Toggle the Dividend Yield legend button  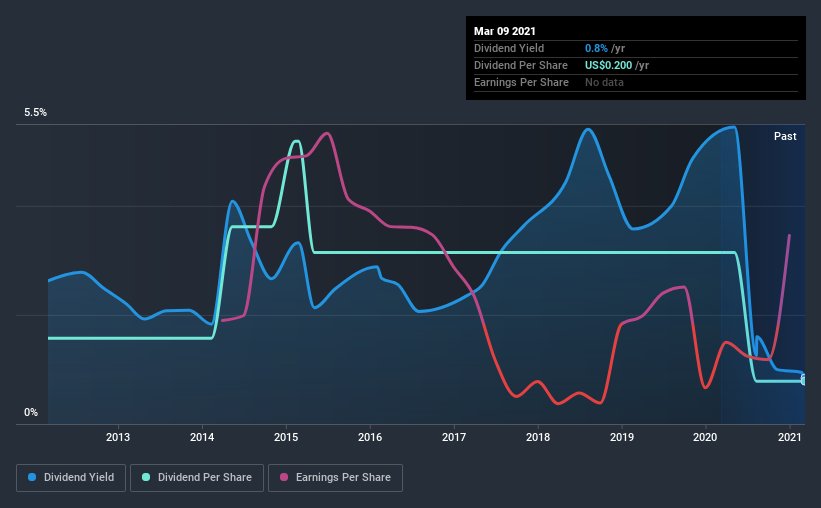71,478
